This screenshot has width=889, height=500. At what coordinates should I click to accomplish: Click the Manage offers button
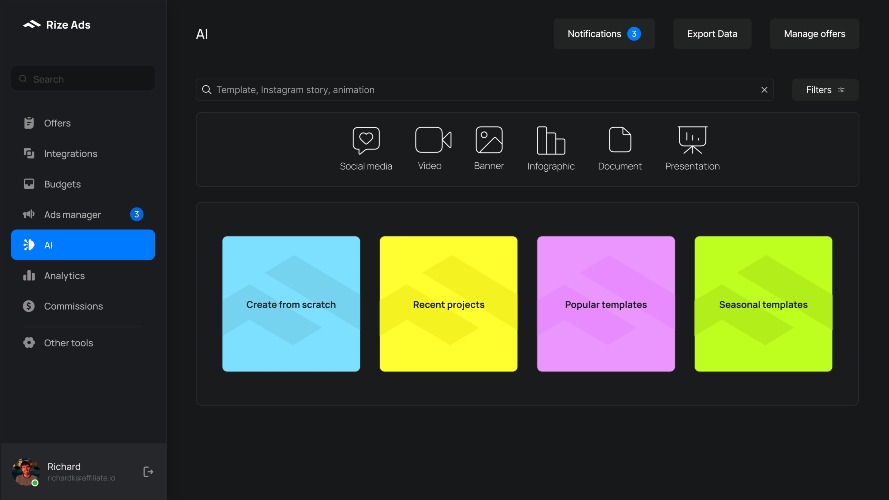tap(814, 34)
